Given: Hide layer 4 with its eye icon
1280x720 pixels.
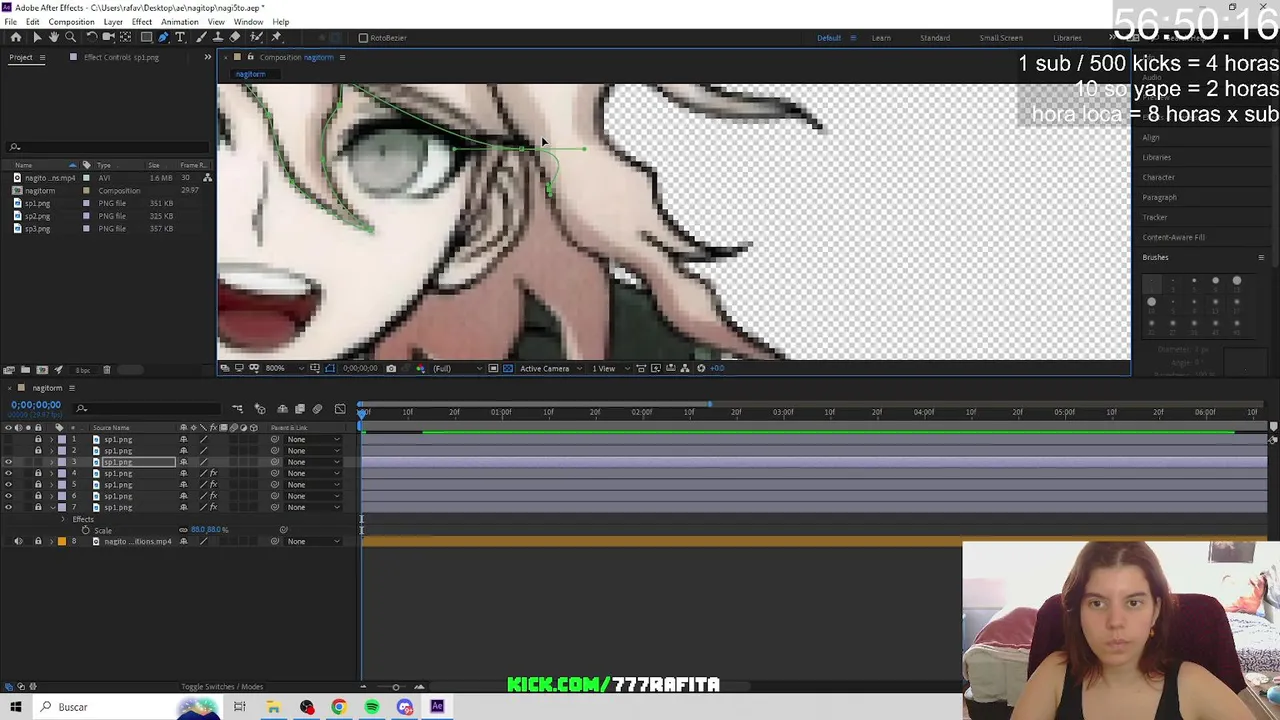Looking at the screenshot, I should click(x=9, y=473).
